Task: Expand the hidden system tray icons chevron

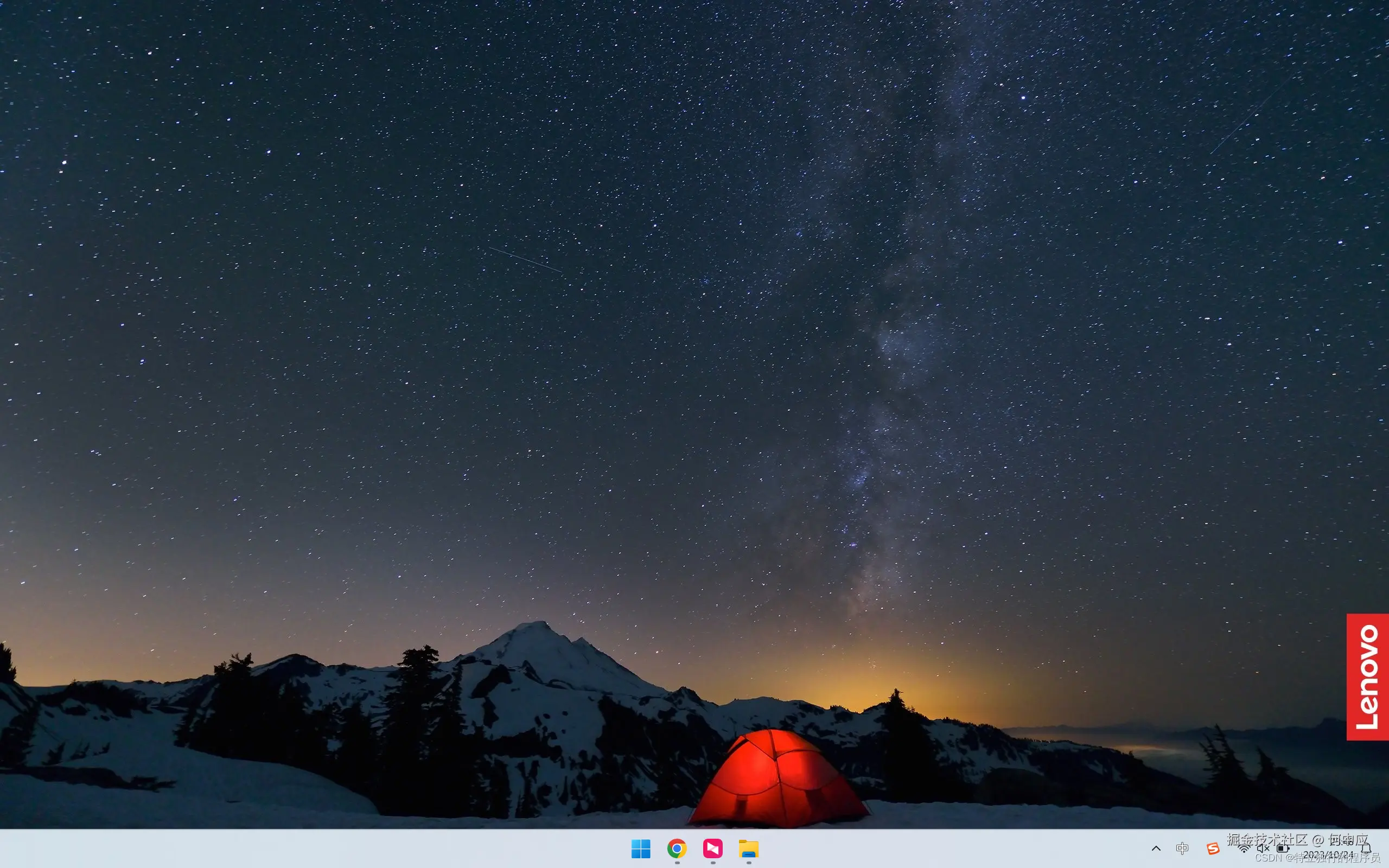Action: [1156, 848]
